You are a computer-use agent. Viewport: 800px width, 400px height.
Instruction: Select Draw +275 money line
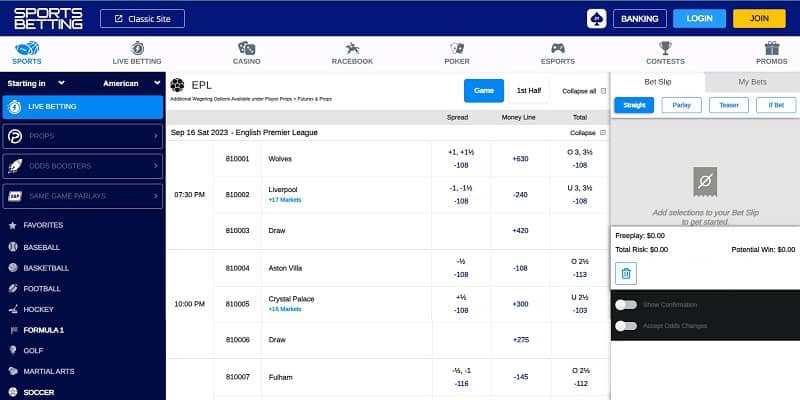coord(520,340)
